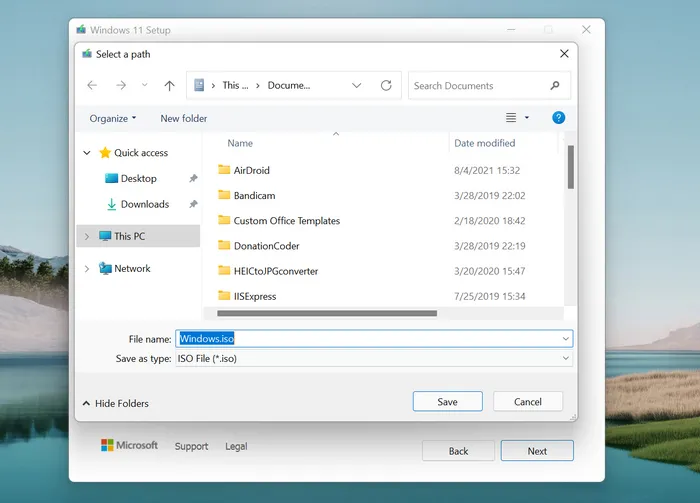The image size is (700, 503).
Task: Sort files by the Name column
Action: point(240,143)
